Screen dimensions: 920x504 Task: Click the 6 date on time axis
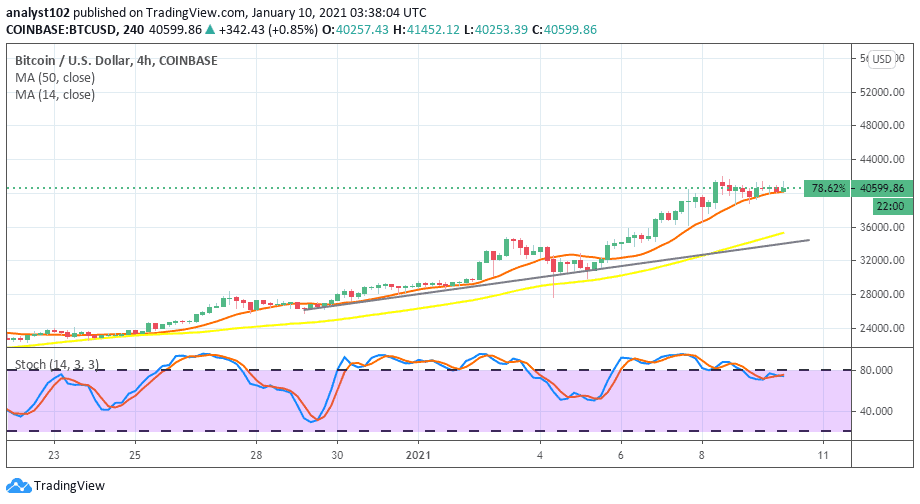[621, 455]
